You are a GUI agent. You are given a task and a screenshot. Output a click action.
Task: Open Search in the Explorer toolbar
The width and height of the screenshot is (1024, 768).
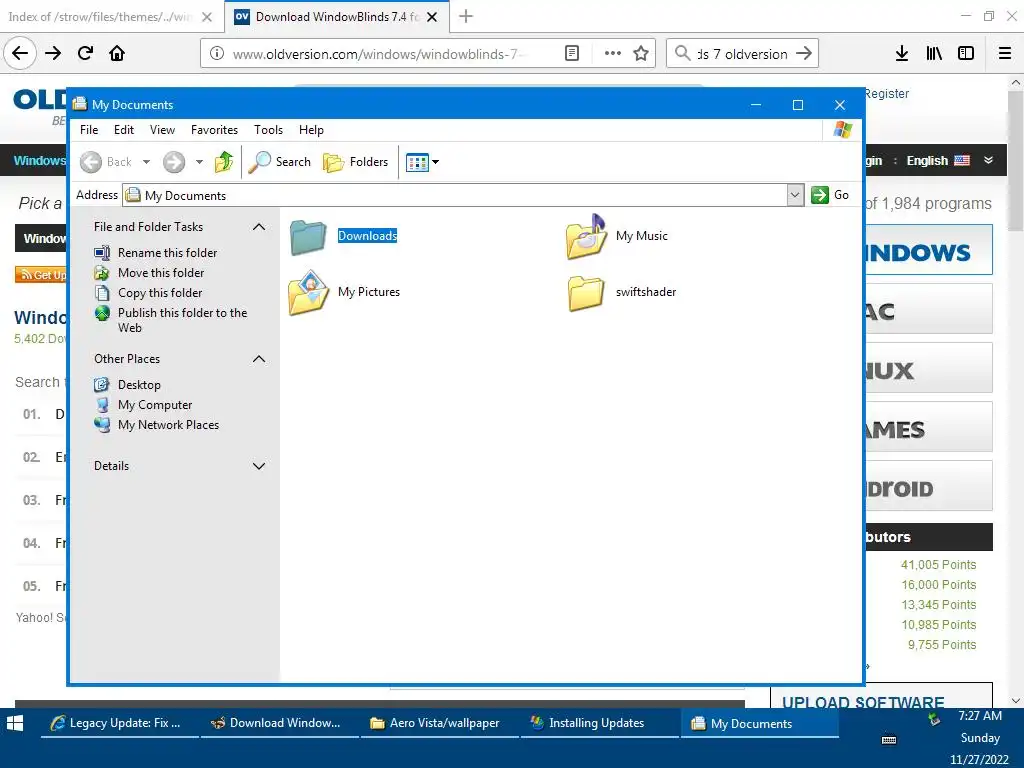pyautogui.click(x=280, y=162)
